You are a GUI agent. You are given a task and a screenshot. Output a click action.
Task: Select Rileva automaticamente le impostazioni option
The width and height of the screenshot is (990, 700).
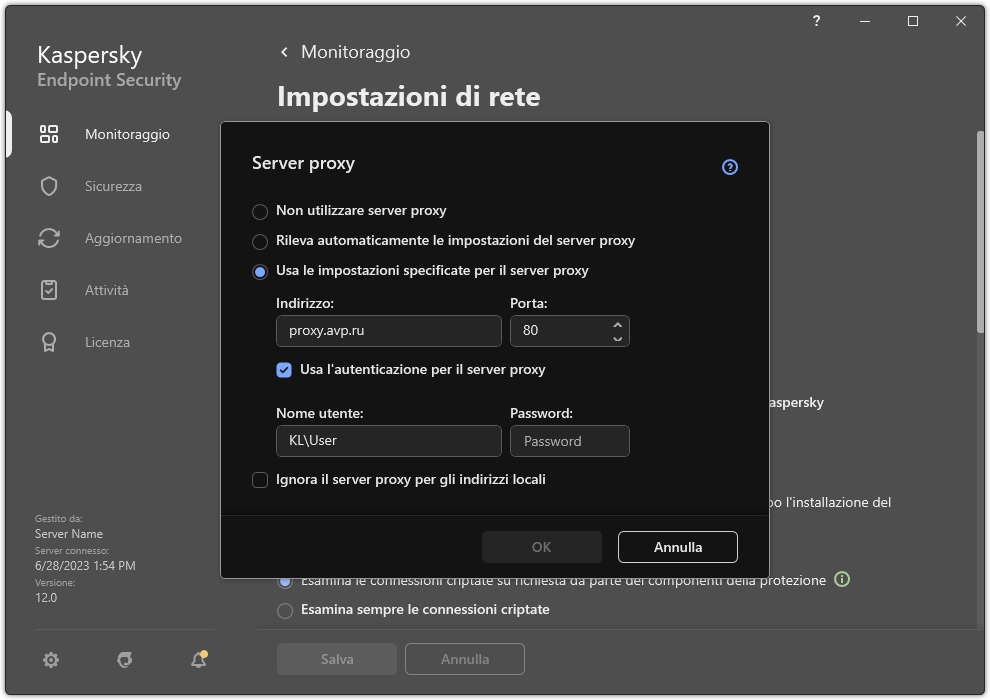coord(260,241)
